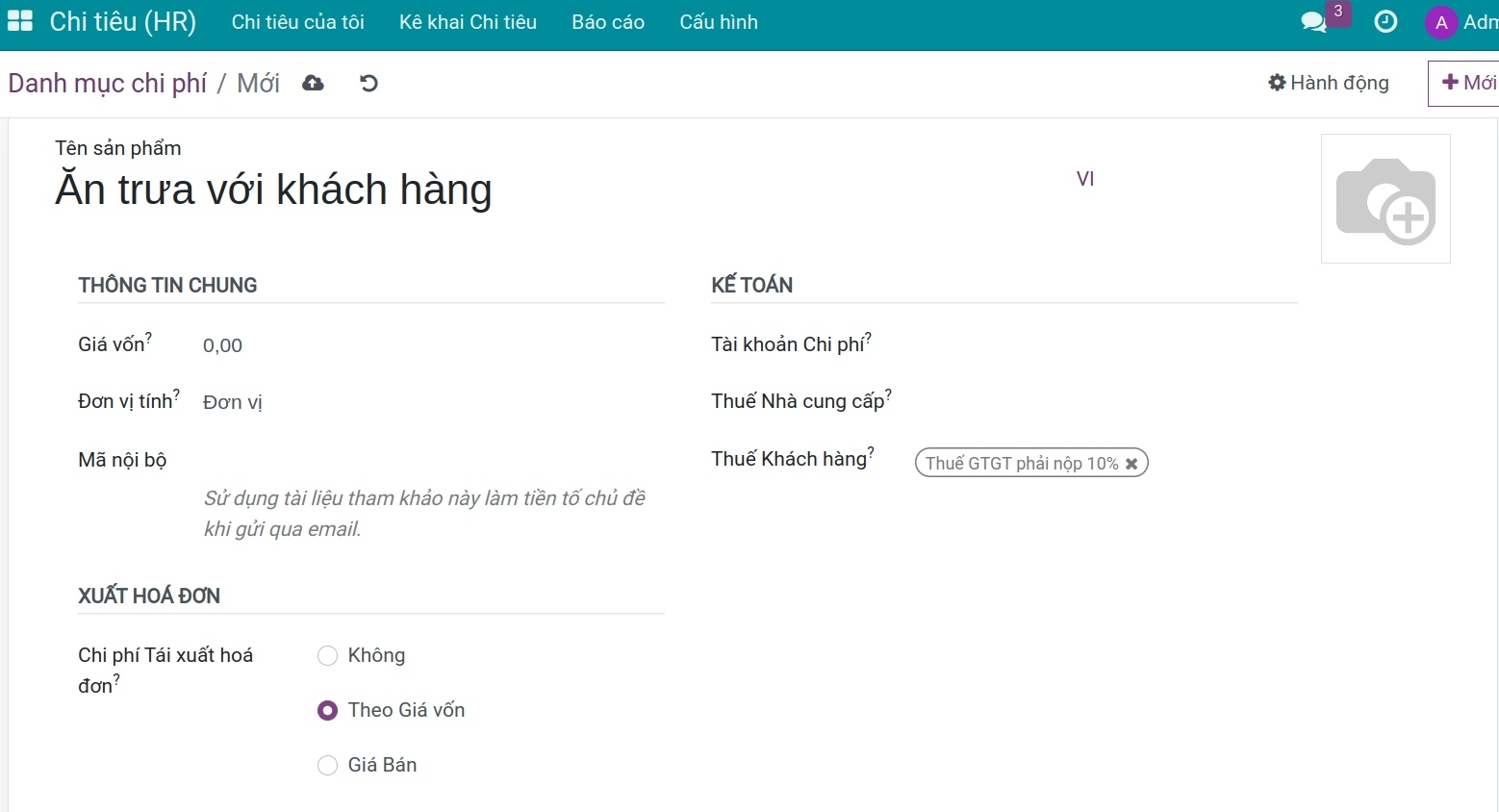Show help tooltip for Giá vốn label
The width and height of the screenshot is (1499, 812).
(149, 338)
